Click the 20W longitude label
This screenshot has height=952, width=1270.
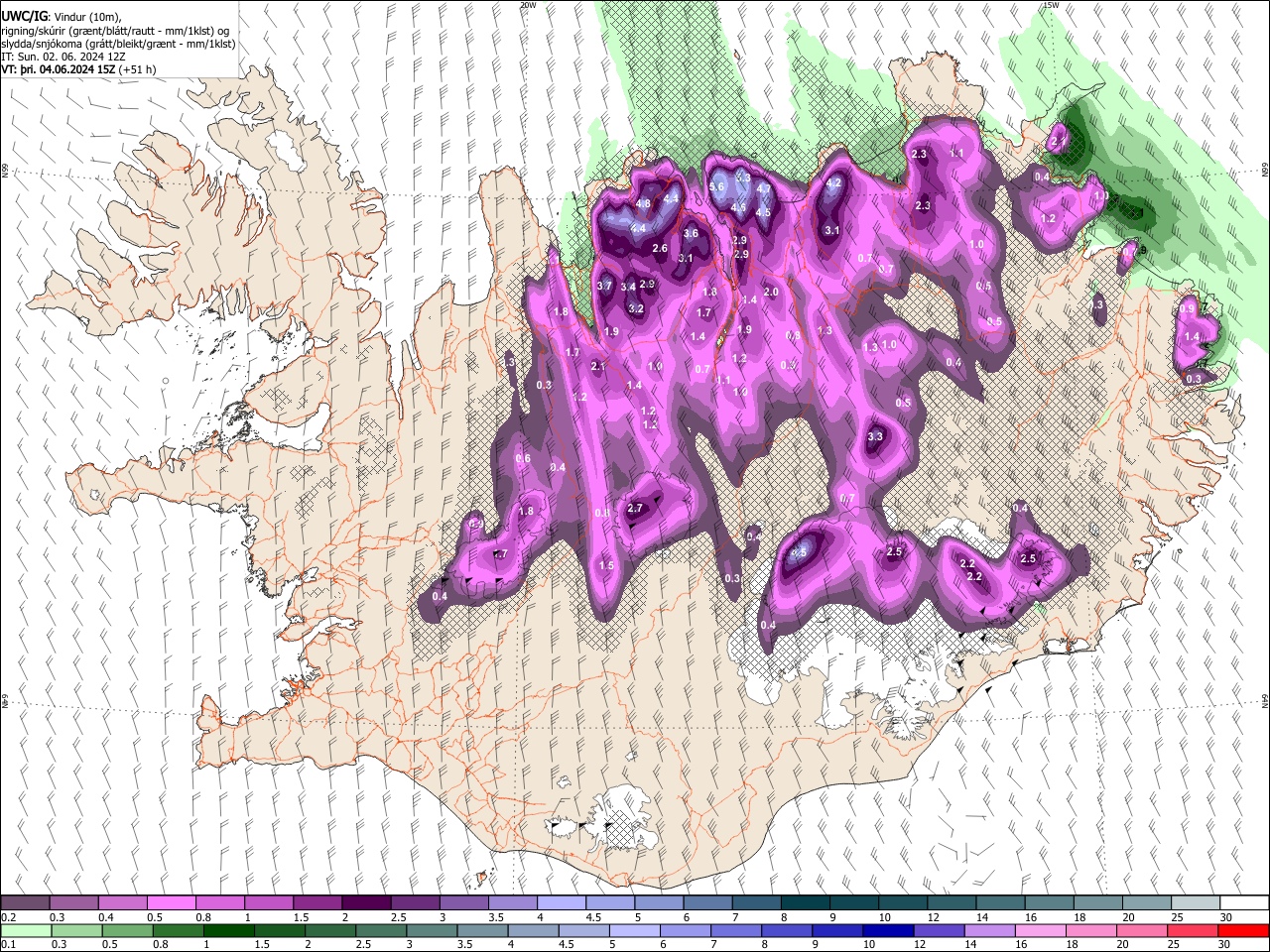[x=528, y=5]
